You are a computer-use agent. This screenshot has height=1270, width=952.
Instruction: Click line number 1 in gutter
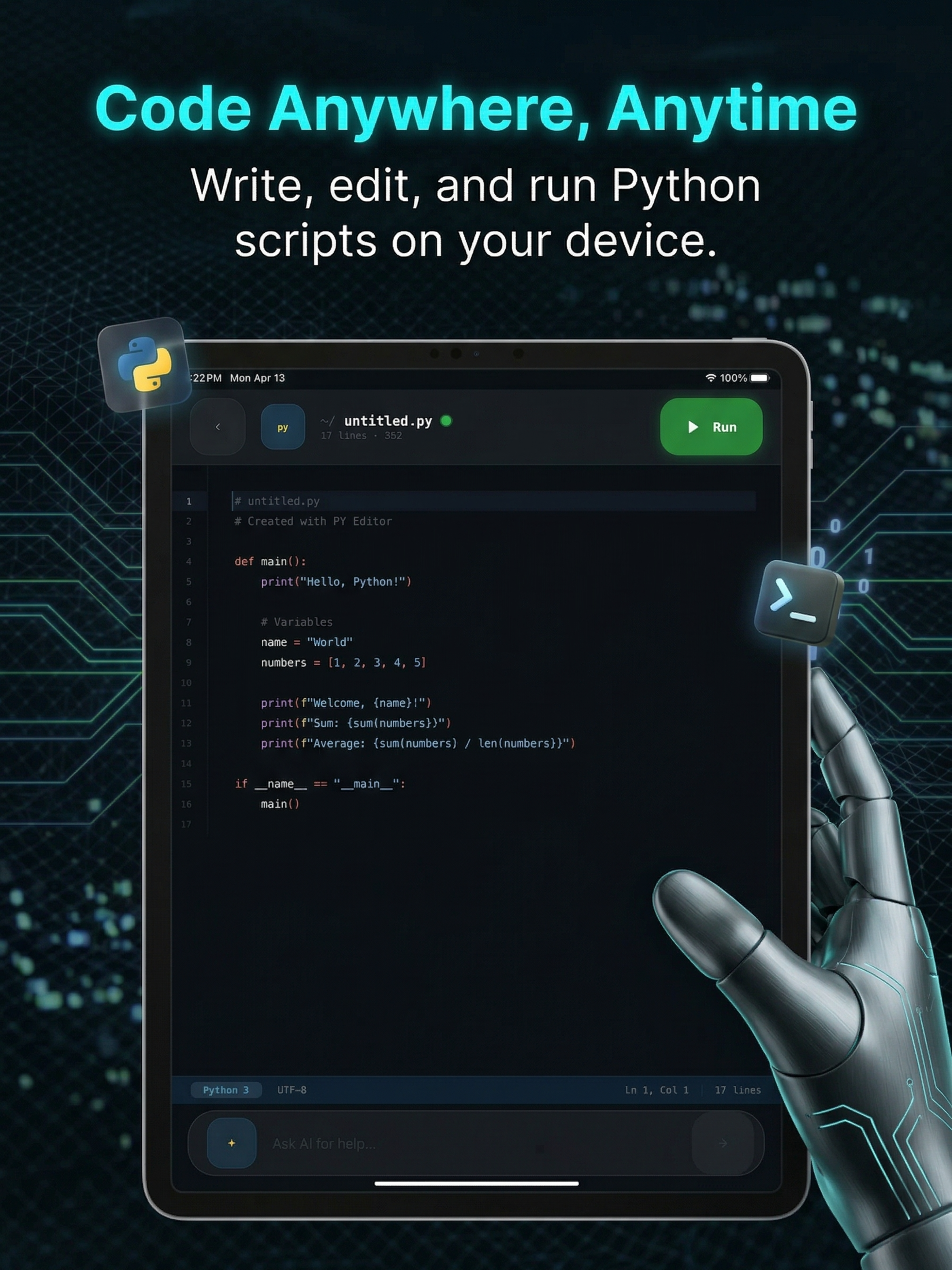tap(188, 501)
